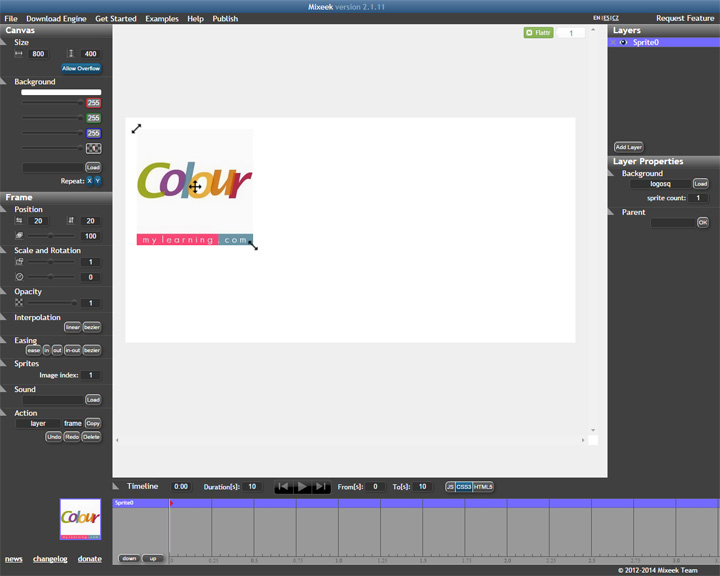Open the Download Engine menu
Viewport: 720px width, 576px height.
[56, 18]
